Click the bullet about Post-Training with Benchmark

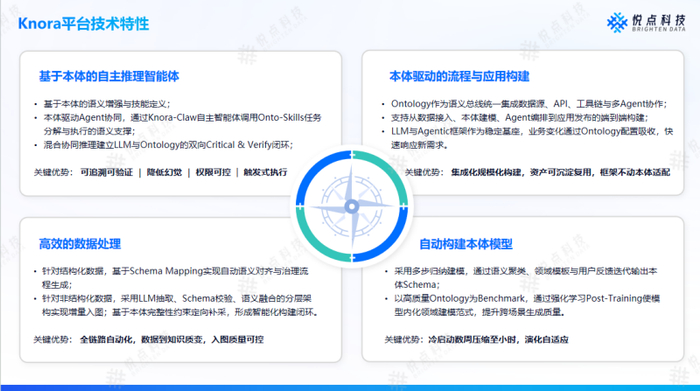[523, 305]
